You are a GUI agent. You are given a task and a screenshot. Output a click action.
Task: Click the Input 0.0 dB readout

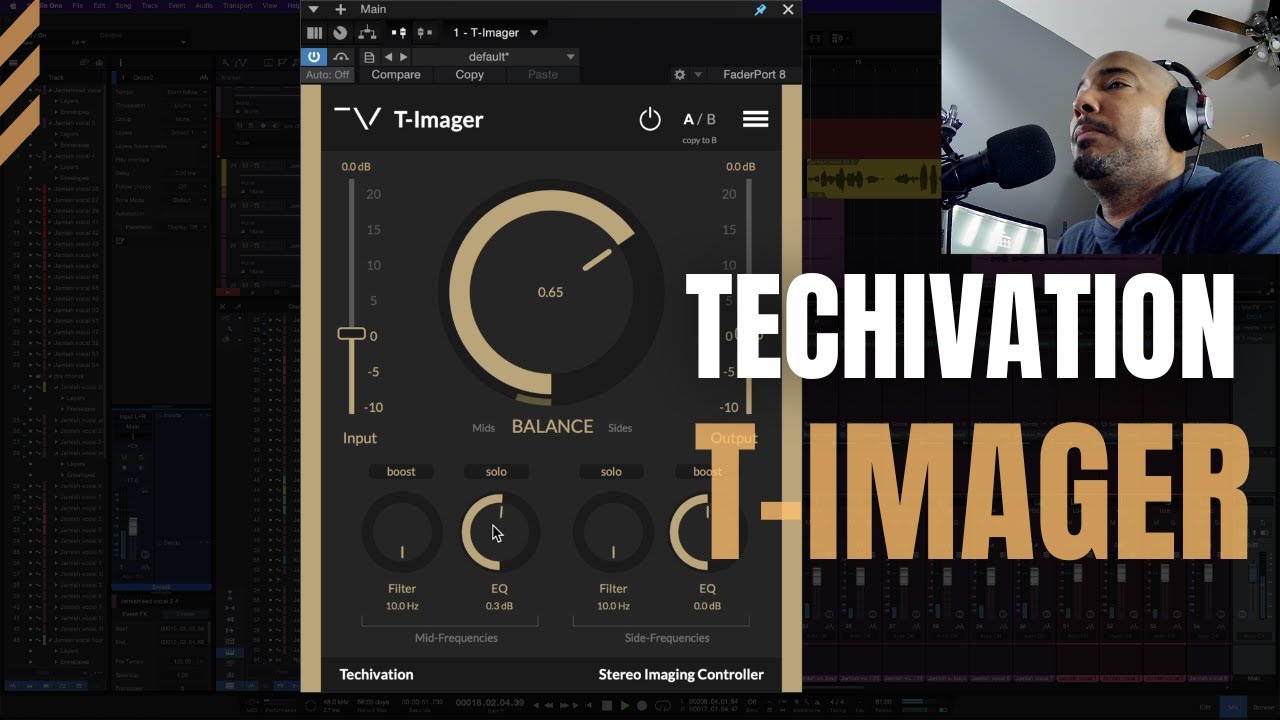pyautogui.click(x=356, y=167)
